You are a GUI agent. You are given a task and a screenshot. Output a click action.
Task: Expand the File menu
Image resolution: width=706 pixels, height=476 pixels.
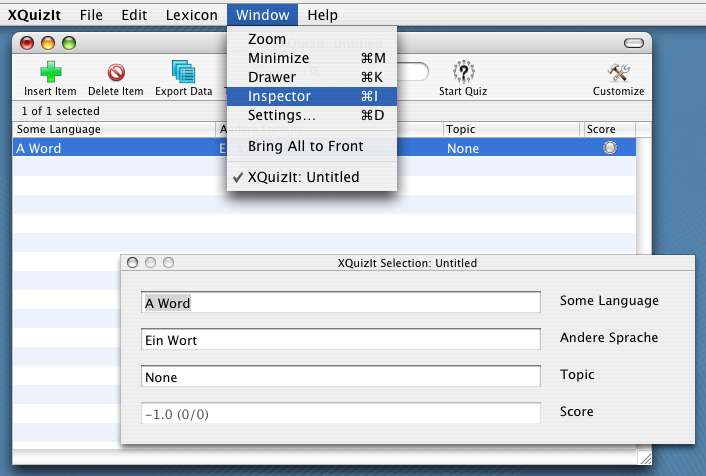(x=91, y=15)
